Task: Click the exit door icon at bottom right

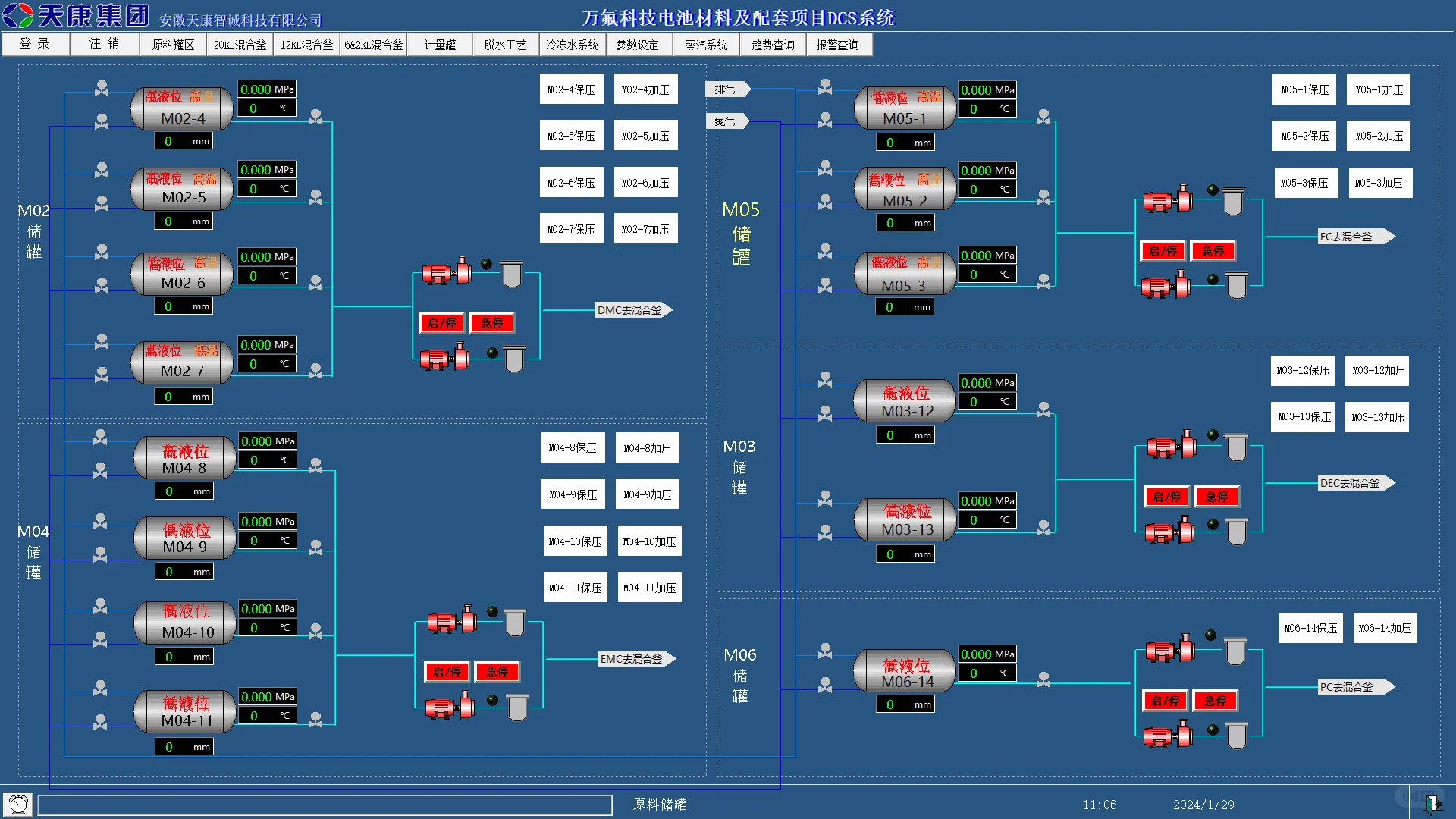Action: 1432,804
